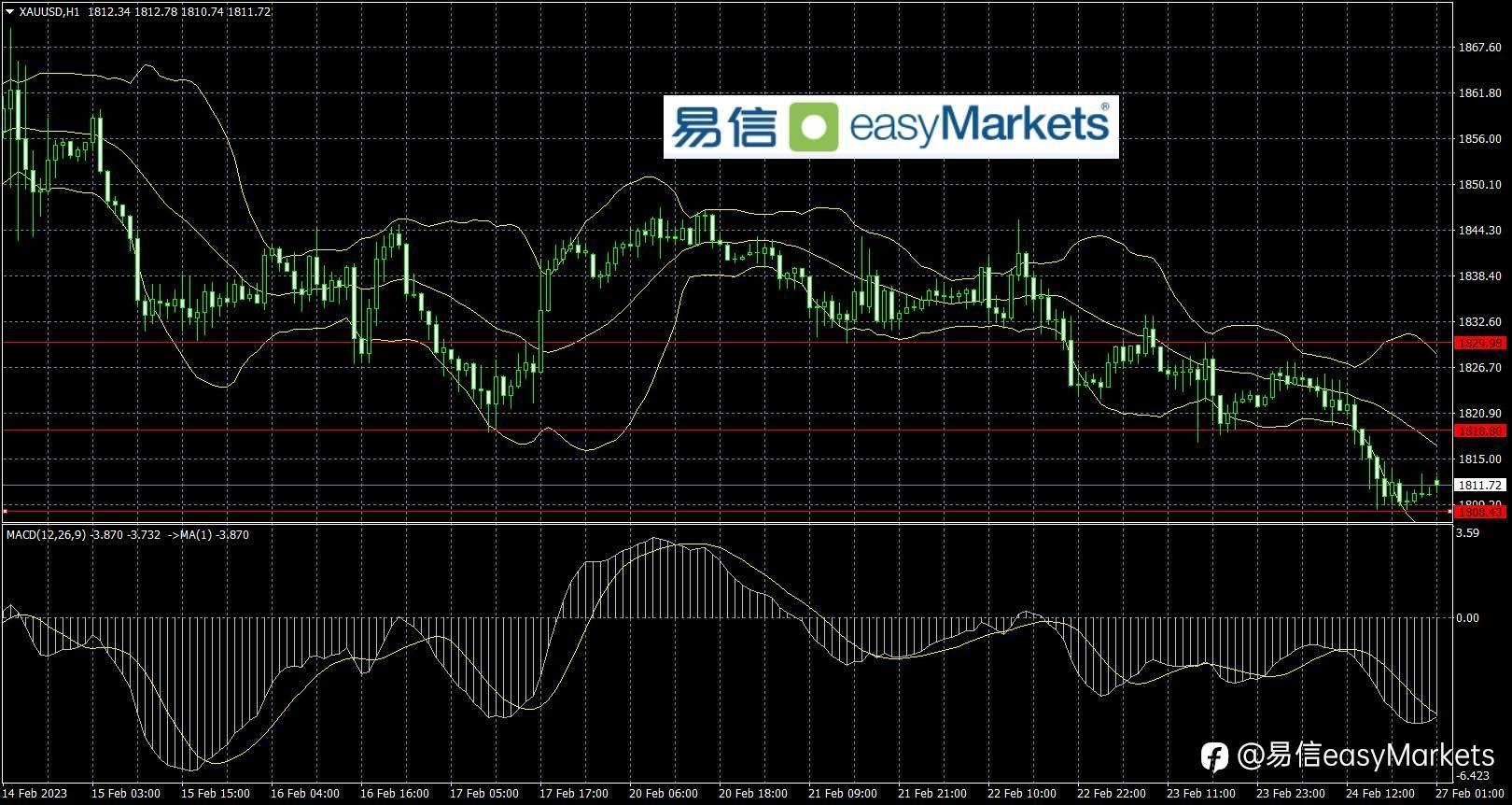The width and height of the screenshot is (1512, 805).
Task: Click the 22 Feb 22:00 time label
Action: coord(1112,794)
